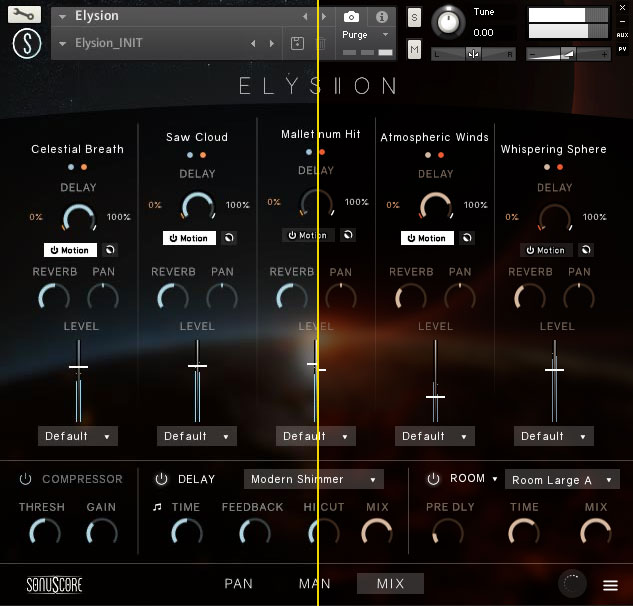Screen dimensions: 633x606
Task: Go to next instrument with right arrow beside Elysion
Action: coord(324,17)
